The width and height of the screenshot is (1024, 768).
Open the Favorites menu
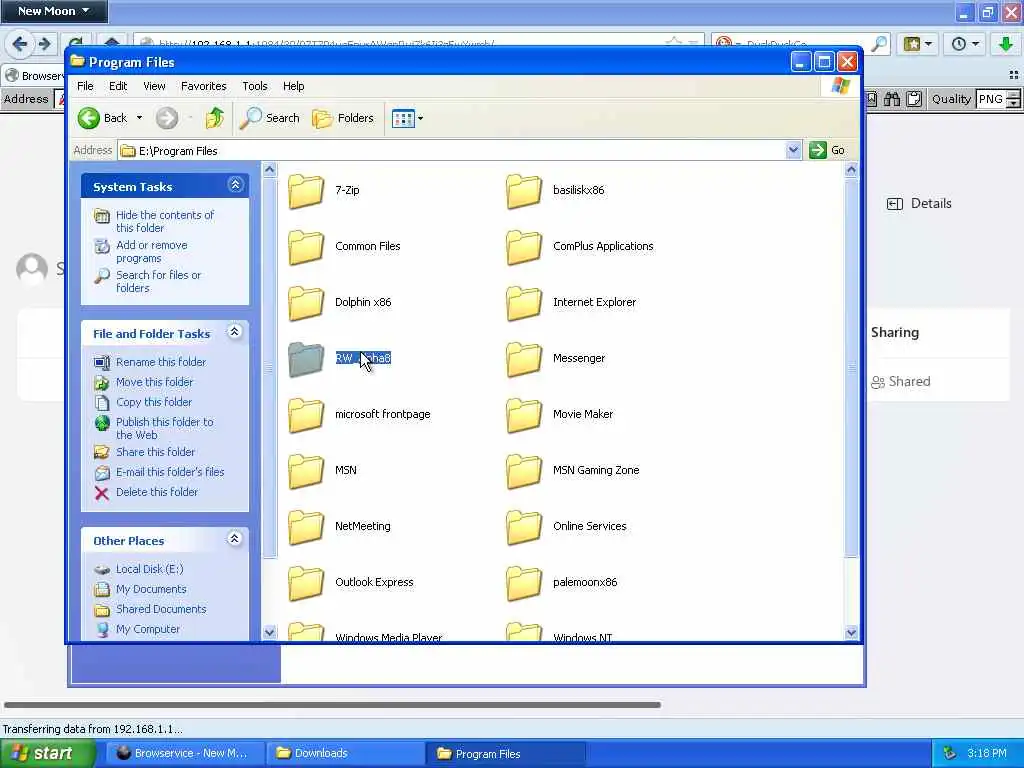click(204, 86)
